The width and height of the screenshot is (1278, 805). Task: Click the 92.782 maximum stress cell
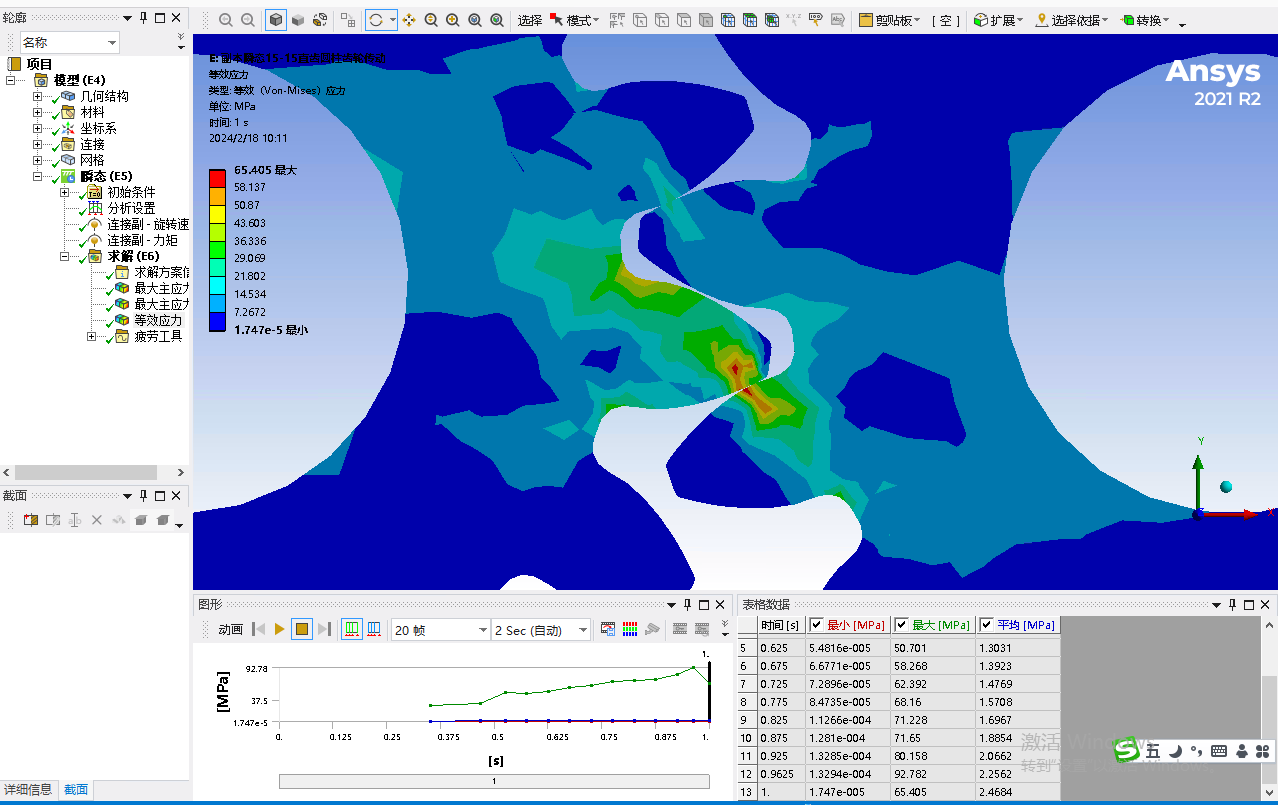(x=934, y=774)
